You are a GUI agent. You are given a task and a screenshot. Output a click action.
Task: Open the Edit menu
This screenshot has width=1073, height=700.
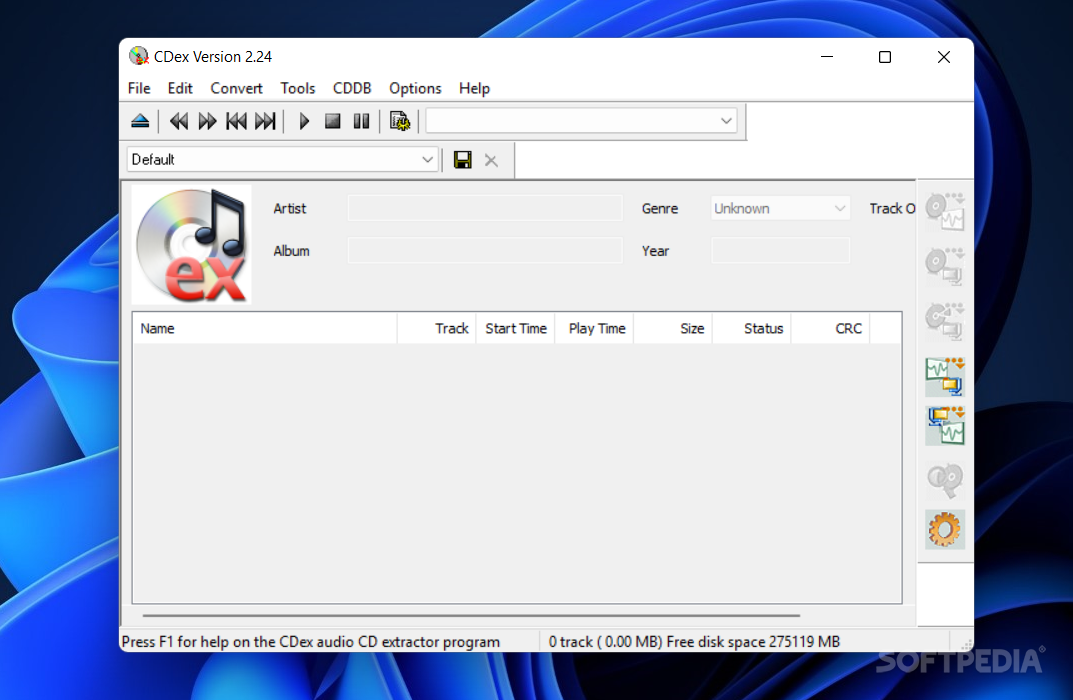tap(180, 88)
